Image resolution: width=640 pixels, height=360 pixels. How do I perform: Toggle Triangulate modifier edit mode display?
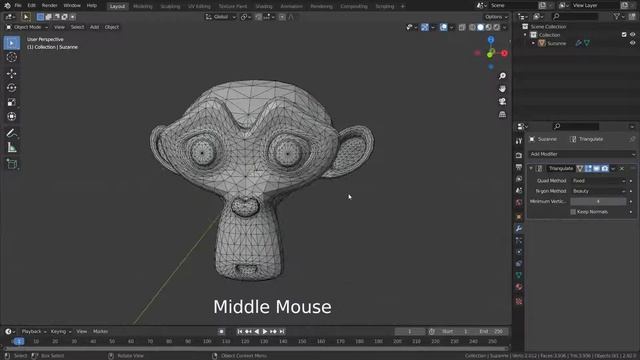[588, 168]
